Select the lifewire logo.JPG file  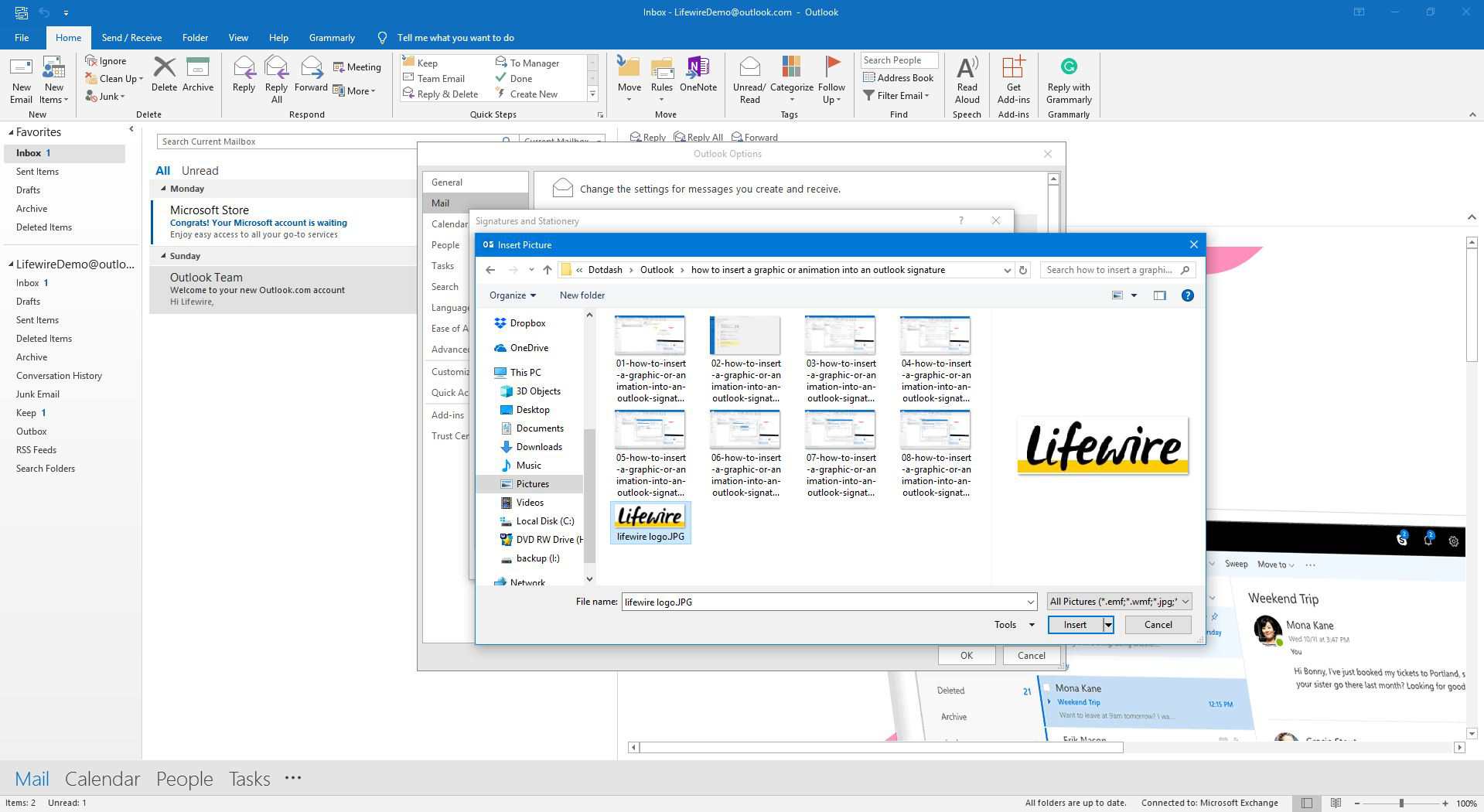pyautogui.click(x=650, y=523)
